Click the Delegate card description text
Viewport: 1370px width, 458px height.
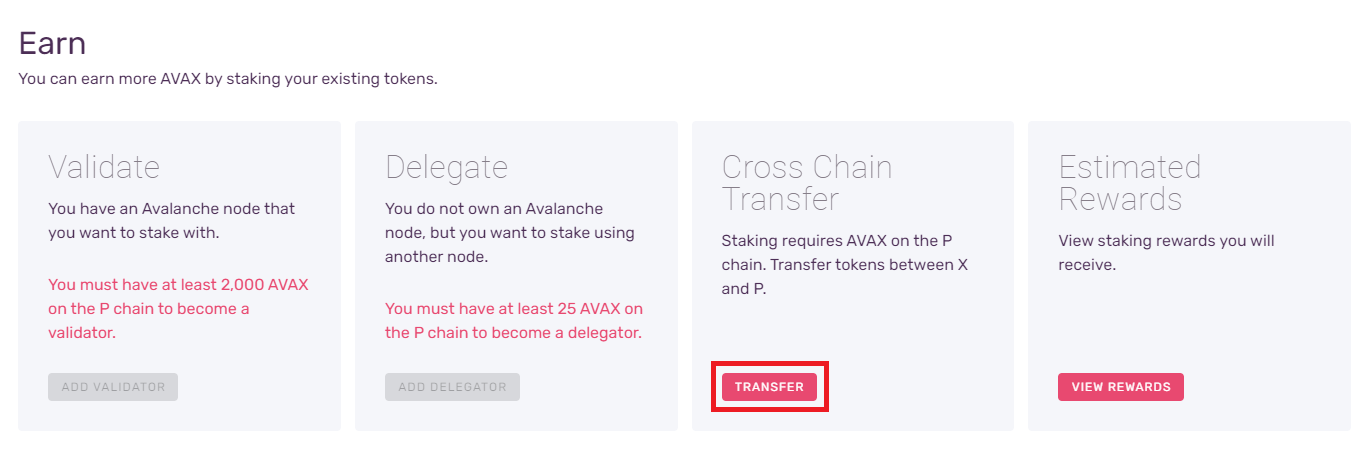[x=509, y=232]
